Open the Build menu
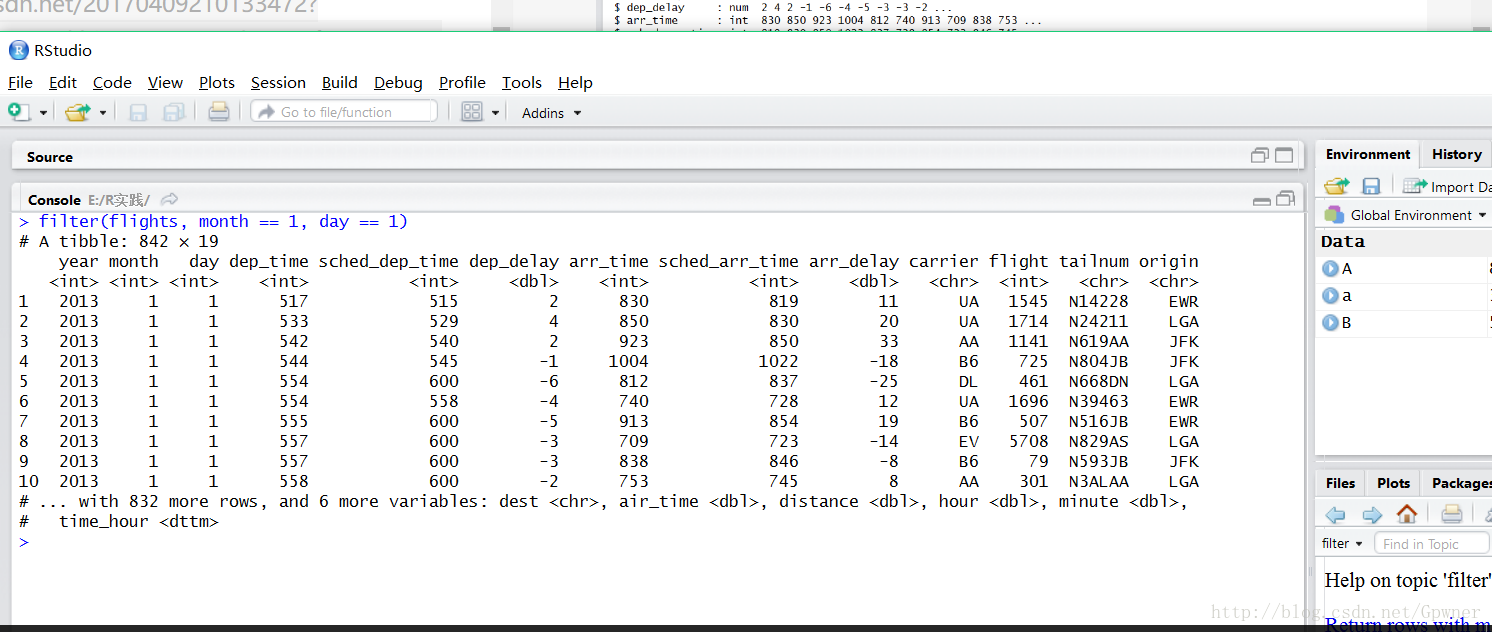Viewport: 1492px width, 632px height. 340,82
